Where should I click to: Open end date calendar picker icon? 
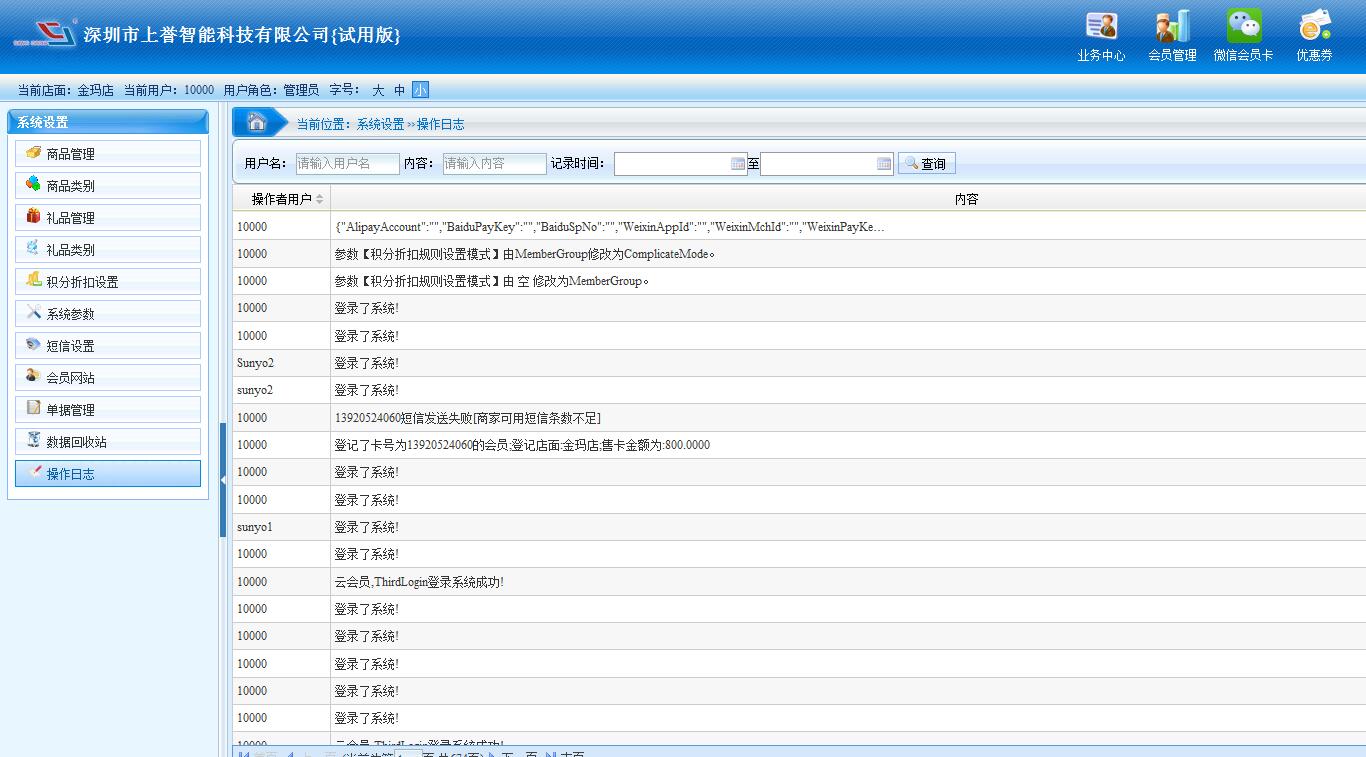(x=884, y=164)
